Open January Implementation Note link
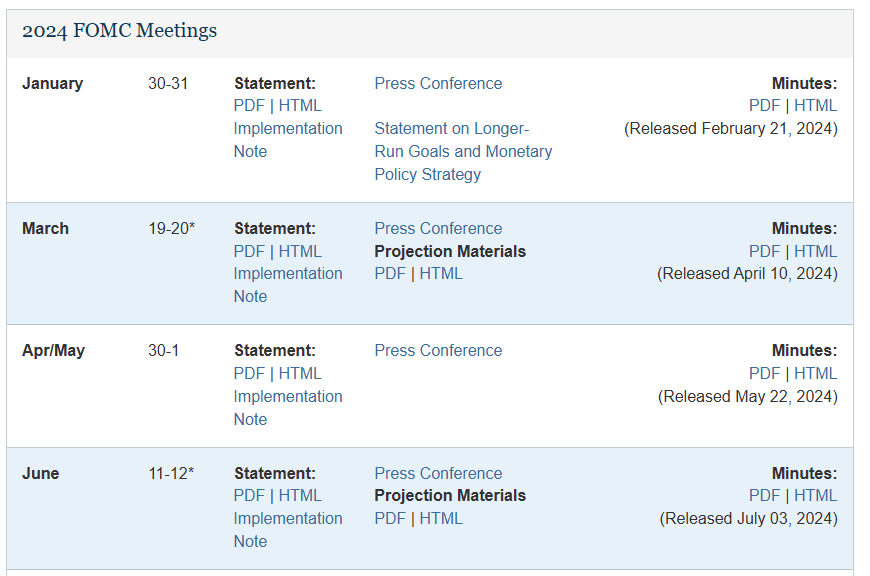 pyautogui.click(x=288, y=140)
